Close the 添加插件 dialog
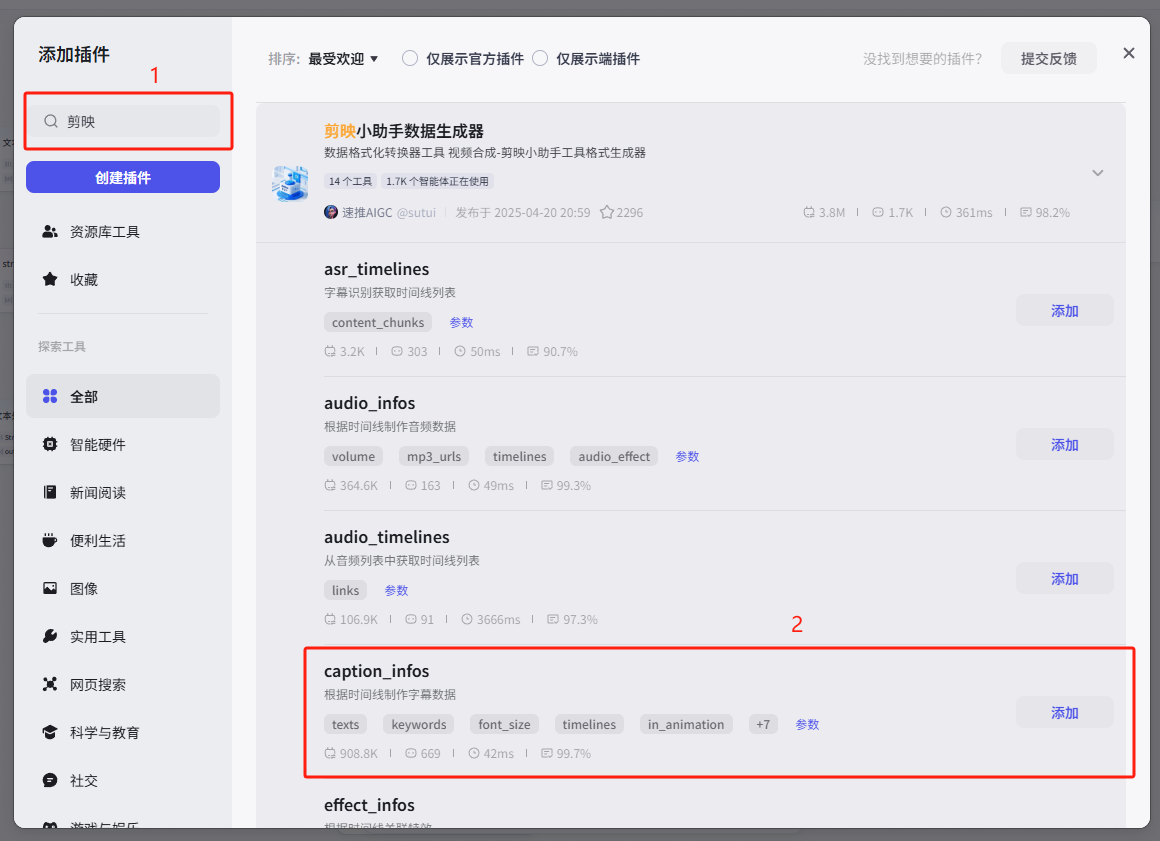The height and width of the screenshot is (841, 1160). pos(1128,53)
